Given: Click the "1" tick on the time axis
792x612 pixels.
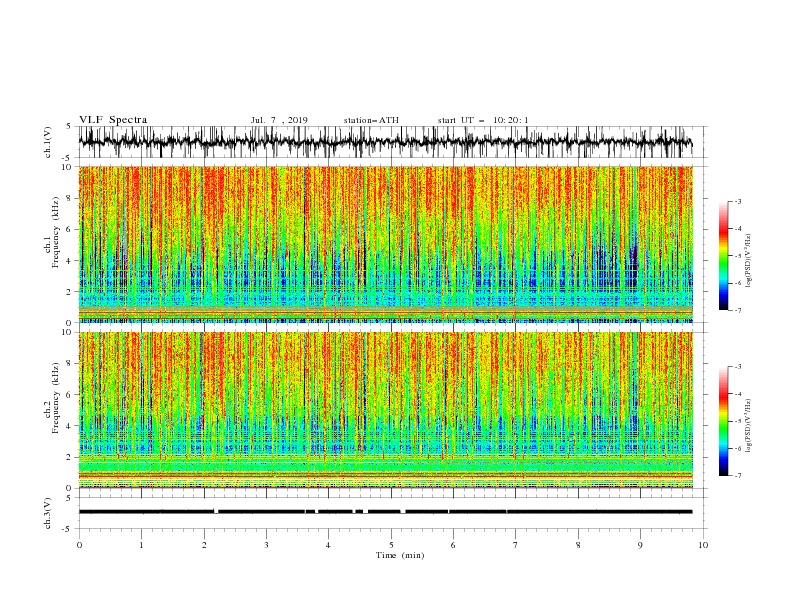Looking at the screenshot, I should pyautogui.click(x=141, y=545).
